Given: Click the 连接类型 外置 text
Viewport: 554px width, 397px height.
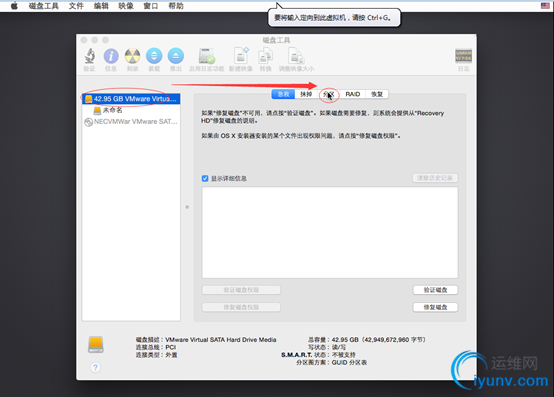Looking at the screenshot, I should coord(157,355).
